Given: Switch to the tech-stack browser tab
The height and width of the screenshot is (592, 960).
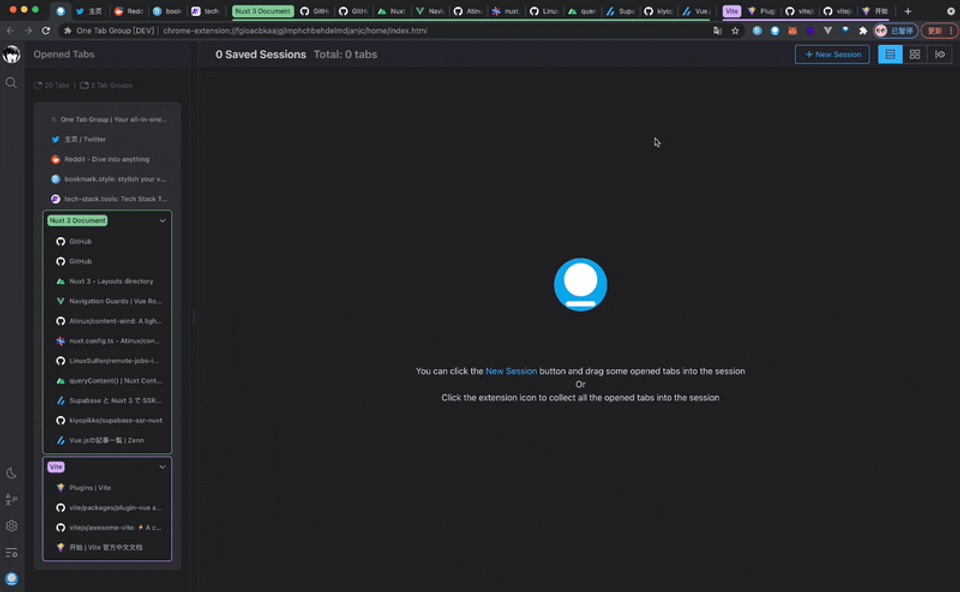Looking at the screenshot, I should click(206, 11).
